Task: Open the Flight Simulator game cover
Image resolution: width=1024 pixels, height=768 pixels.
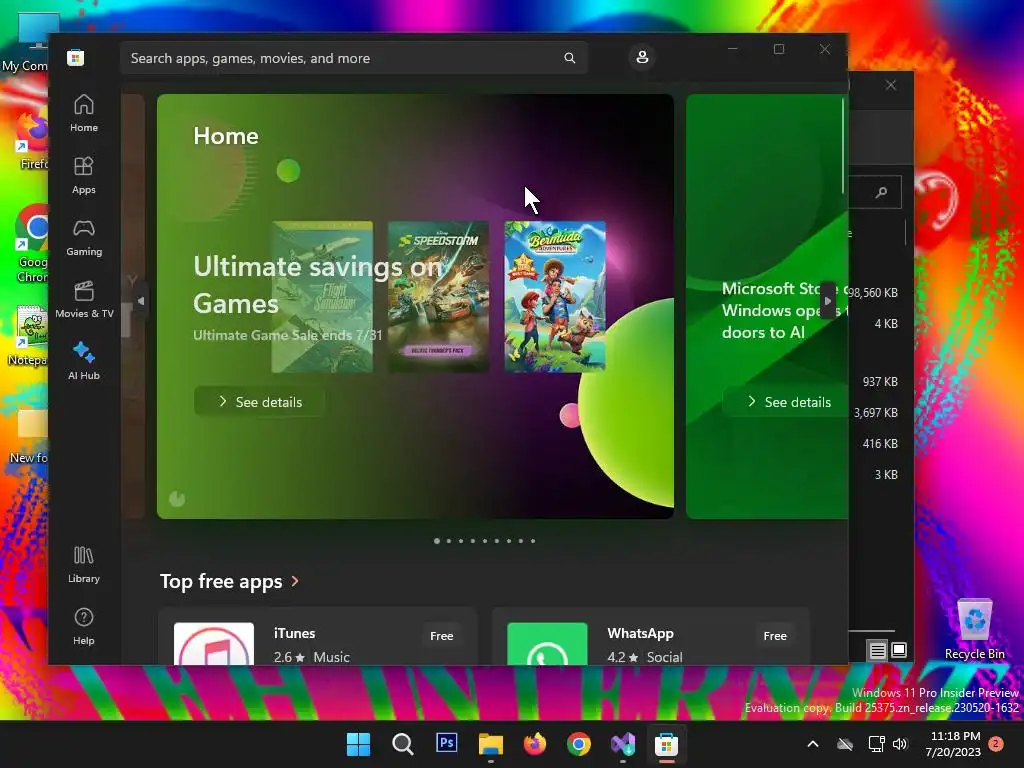Action: click(x=322, y=296)
